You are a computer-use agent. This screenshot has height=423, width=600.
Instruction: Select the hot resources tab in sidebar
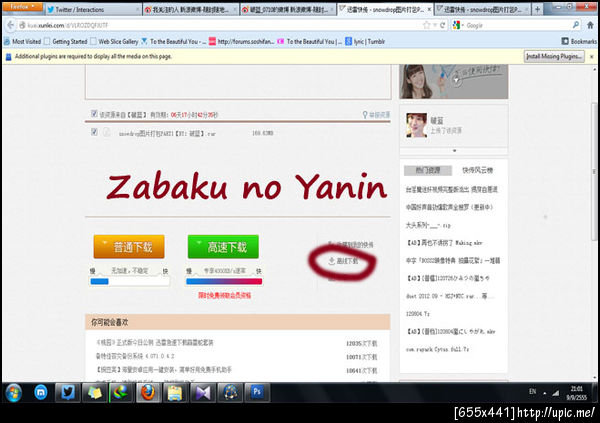coord(428,170)
